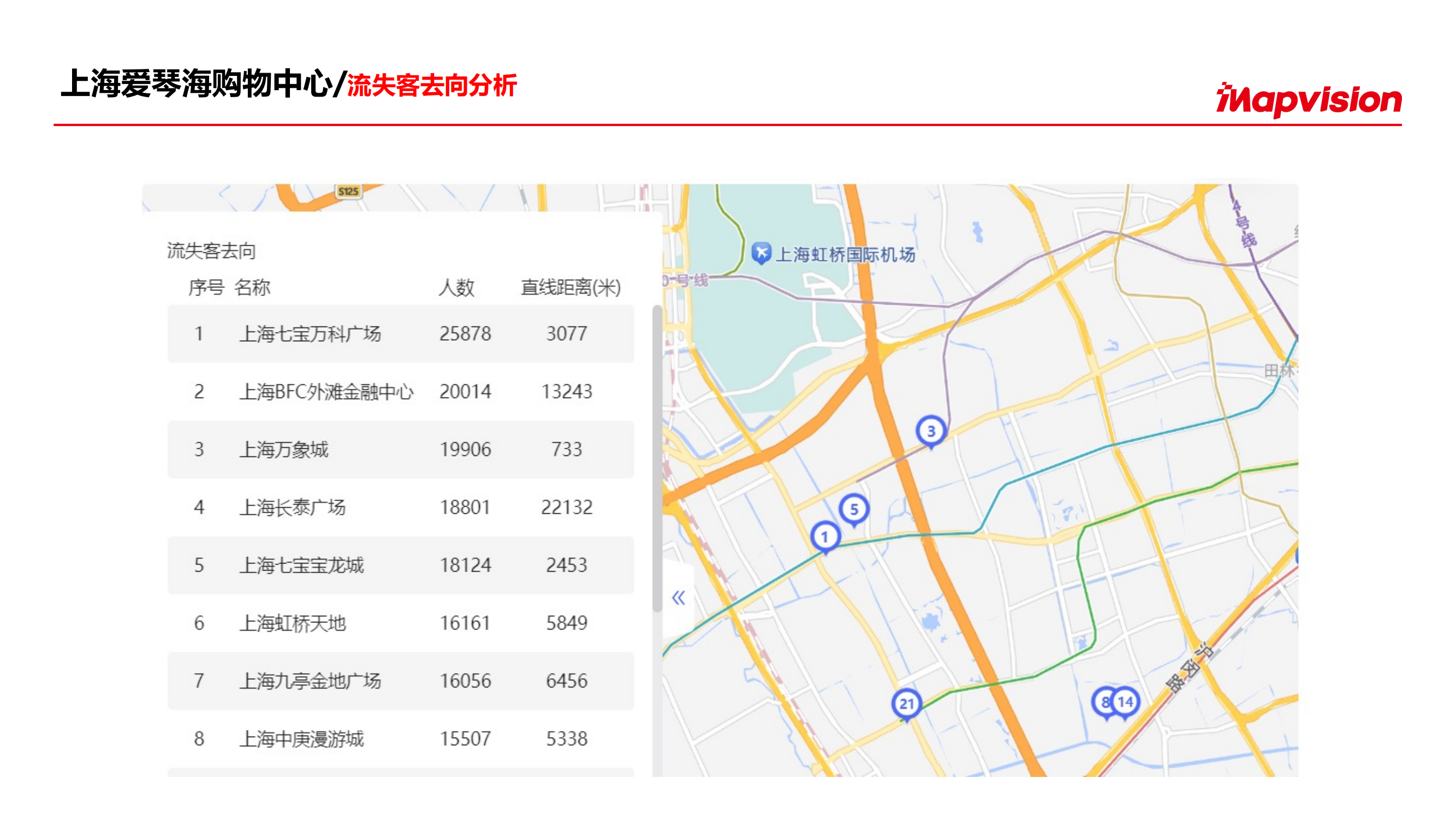Click visitor count 19906
This screenshot has height=819, width=1456.
(x=465, y=449)
